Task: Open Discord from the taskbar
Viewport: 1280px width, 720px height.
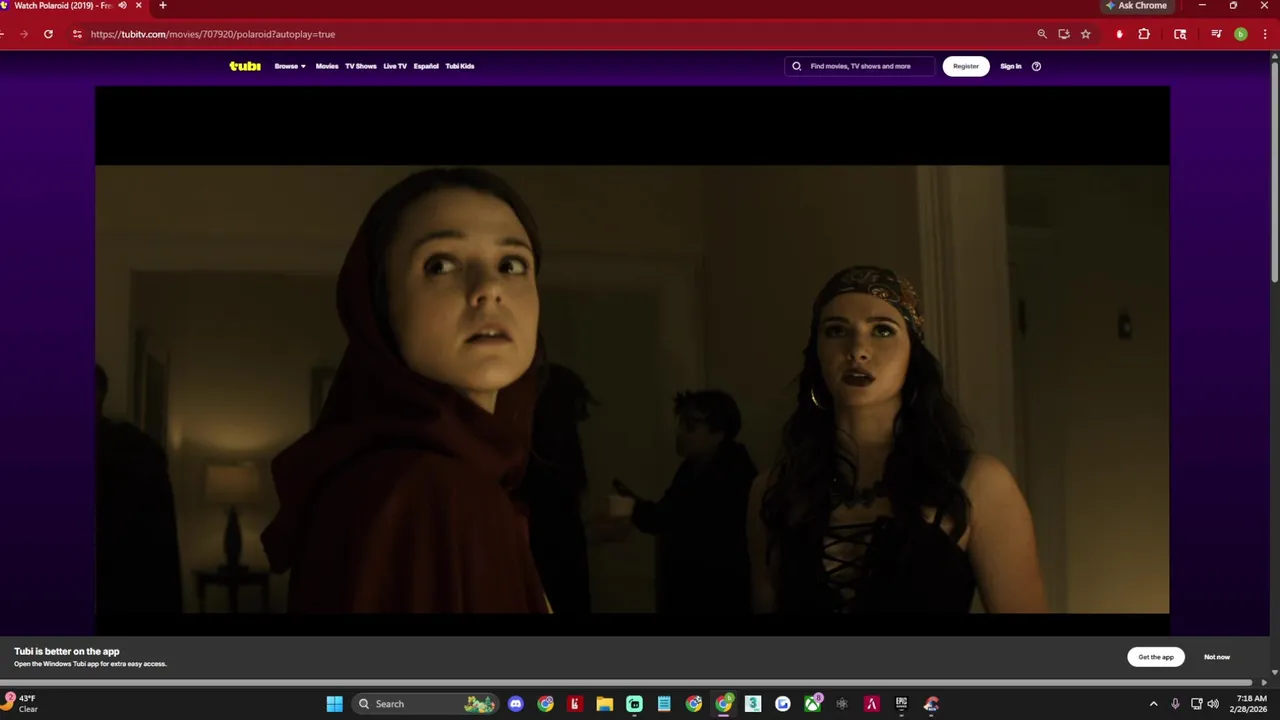Action: (515, 704)
